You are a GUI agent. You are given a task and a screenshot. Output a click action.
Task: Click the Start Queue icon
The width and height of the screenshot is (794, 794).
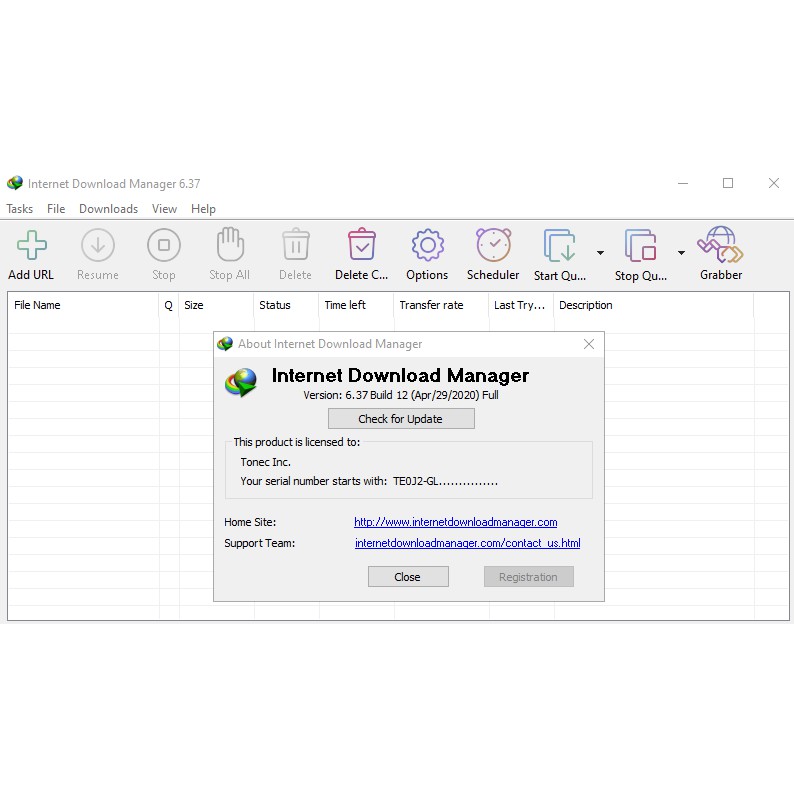(x=559, y=246)
